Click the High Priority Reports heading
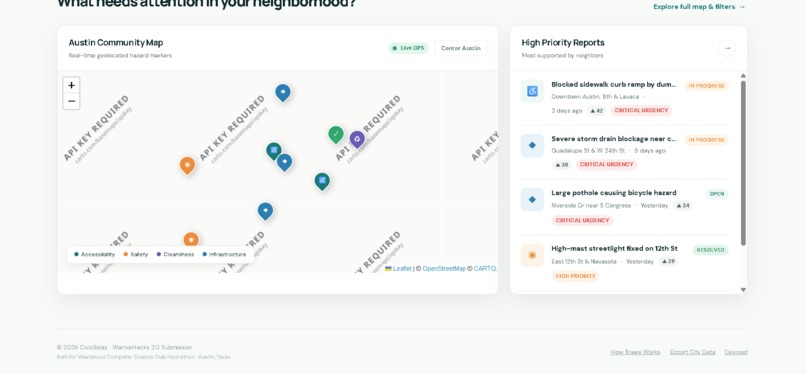This screenshot has height=374, width=806. (563, 43)
